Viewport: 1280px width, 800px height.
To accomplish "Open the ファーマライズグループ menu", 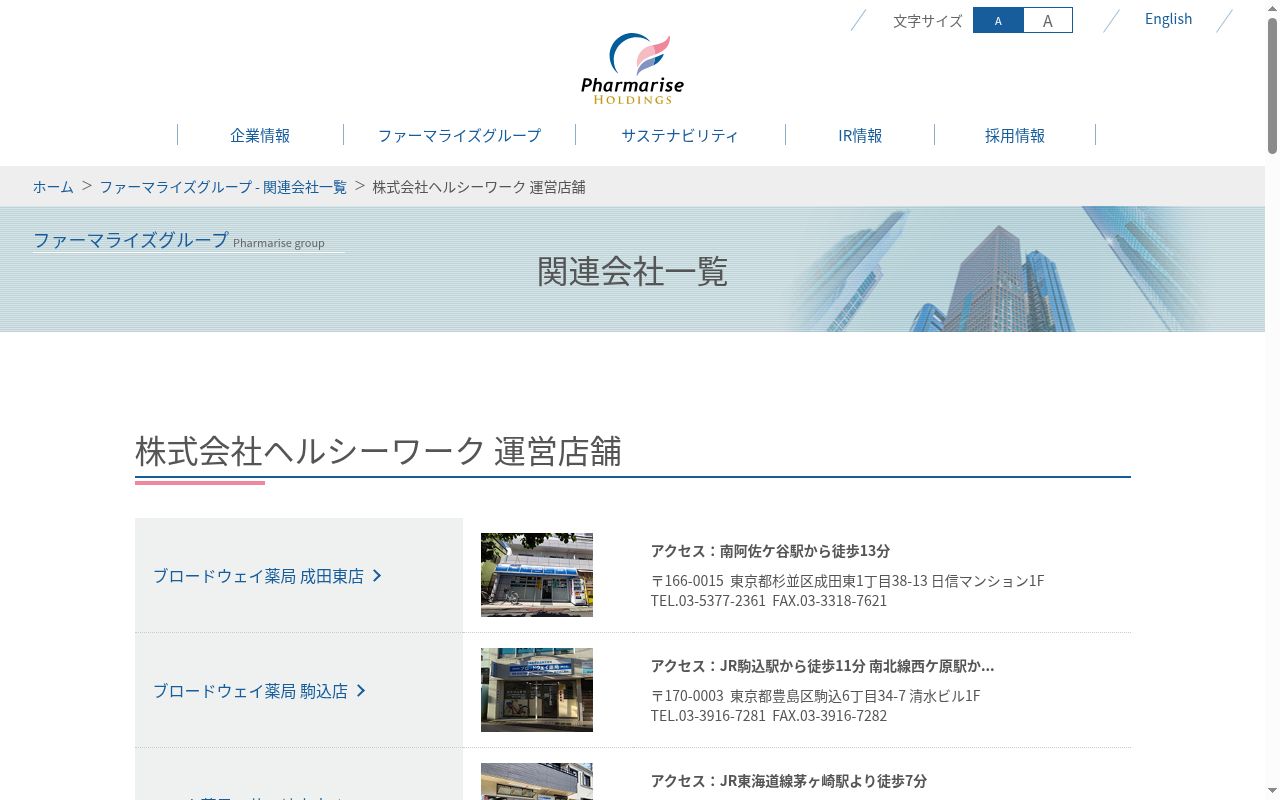I will point(459,135).
